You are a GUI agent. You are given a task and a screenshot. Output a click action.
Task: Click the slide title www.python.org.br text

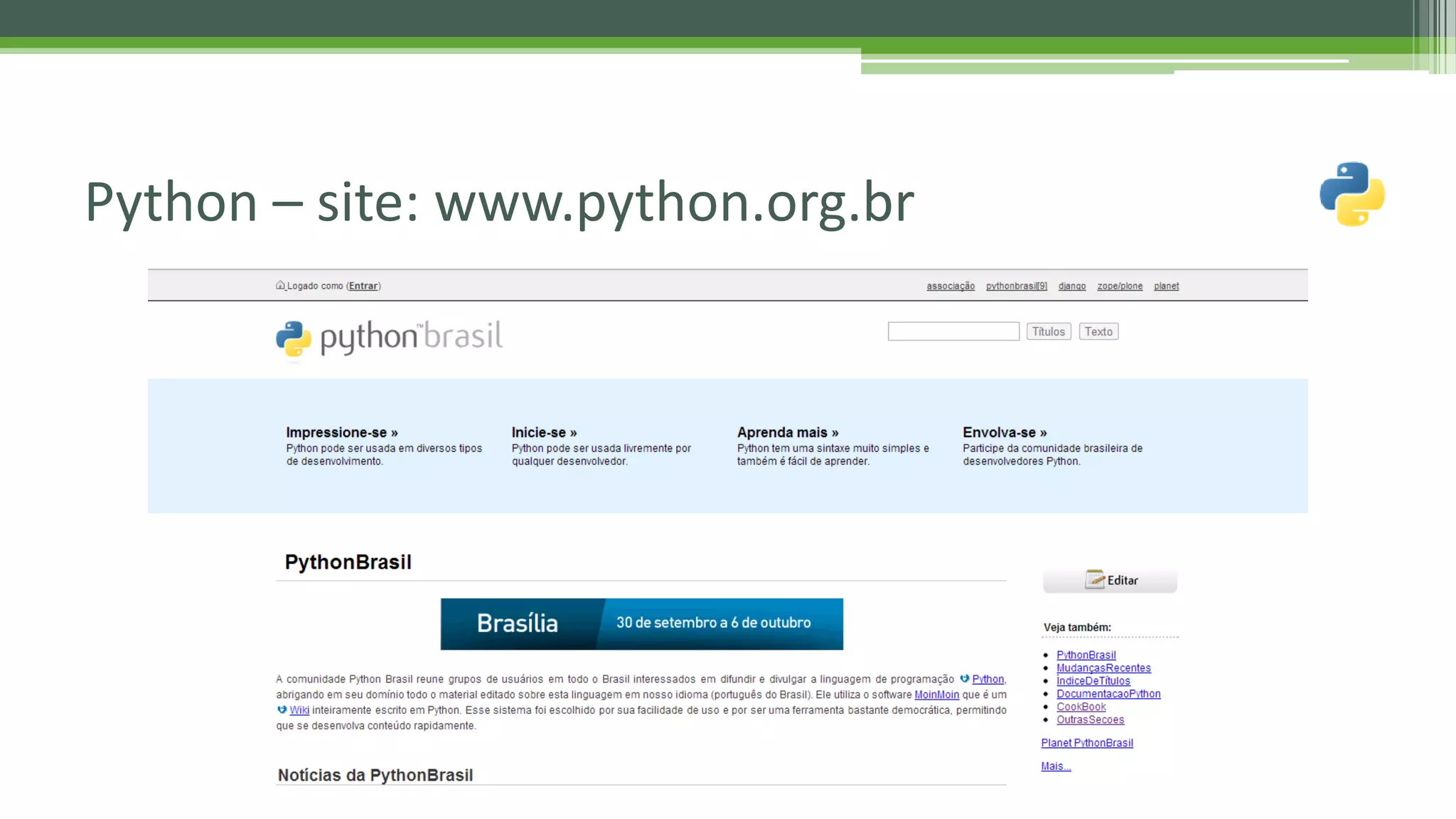pyautogui.click(x=674, y=203)
